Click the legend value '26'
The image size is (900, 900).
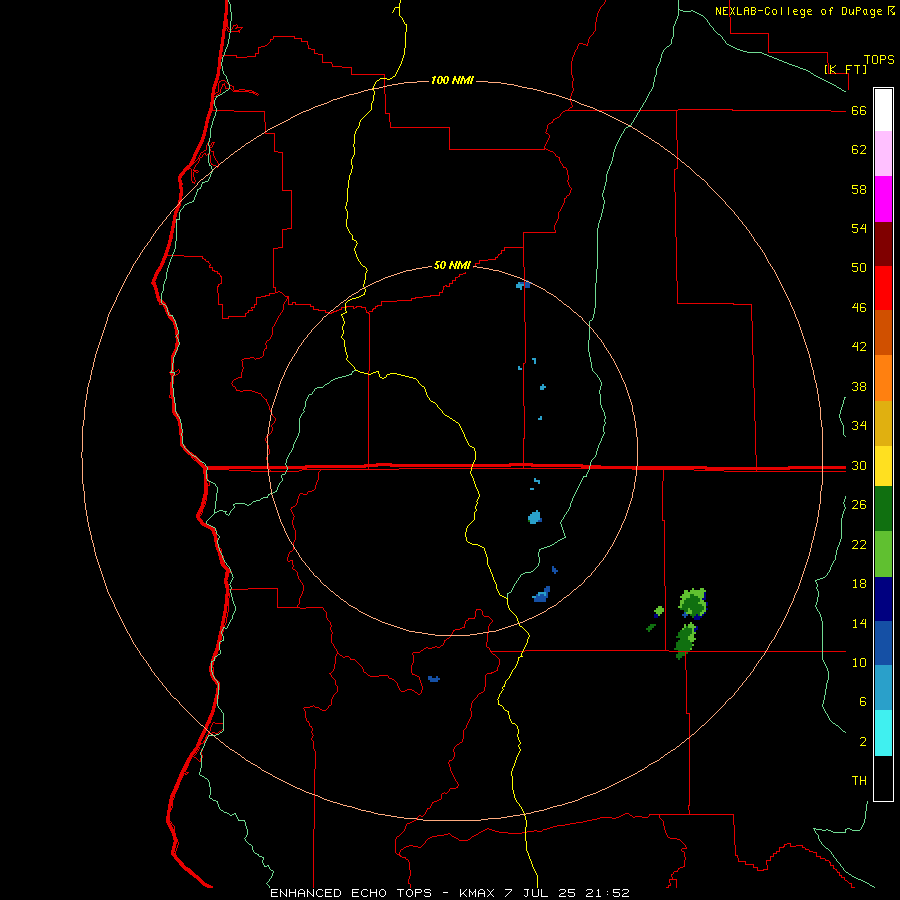pyautogui.click(x=859, y=505)
